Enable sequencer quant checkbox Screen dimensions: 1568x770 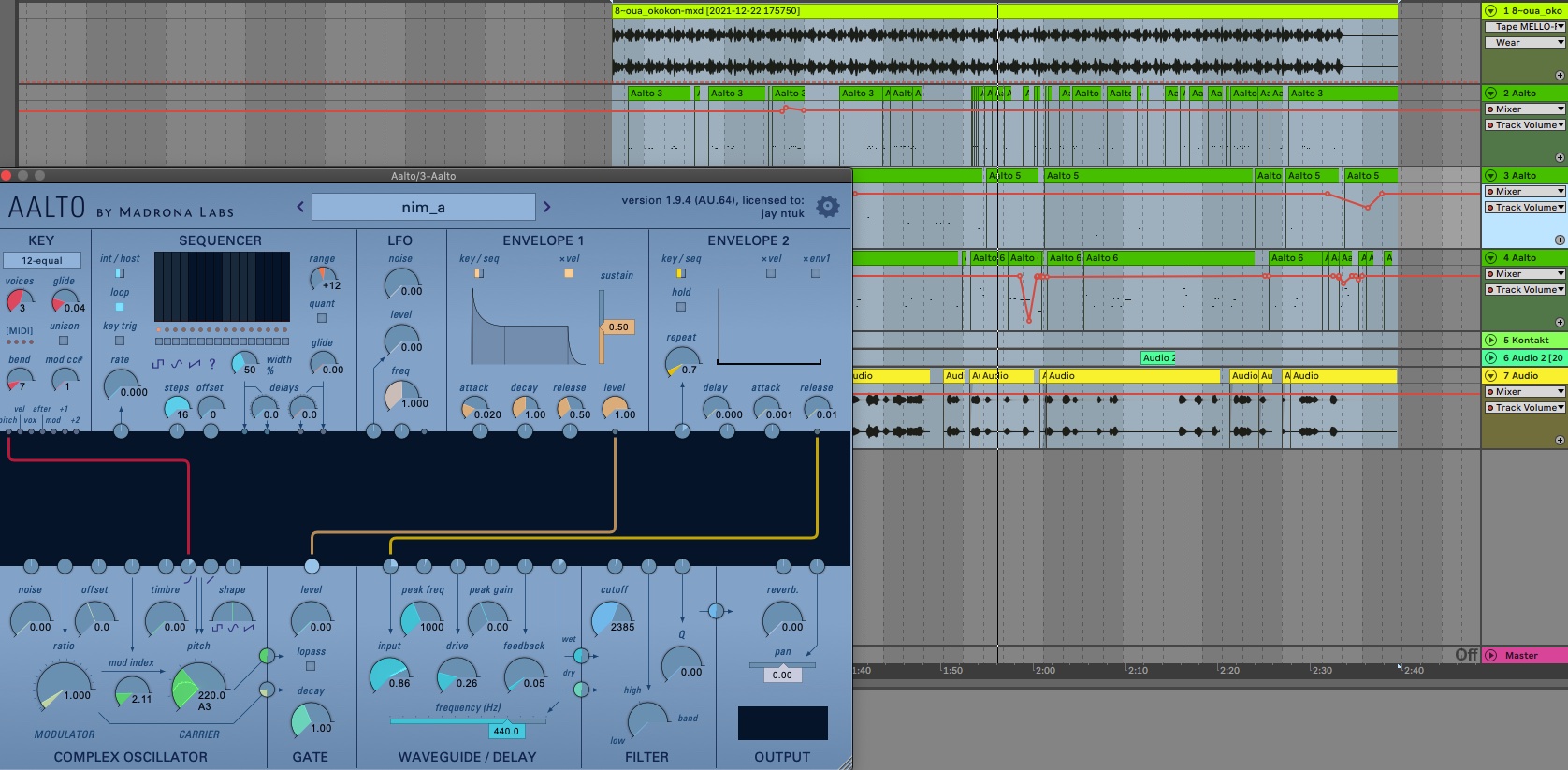tap(322, 318)
